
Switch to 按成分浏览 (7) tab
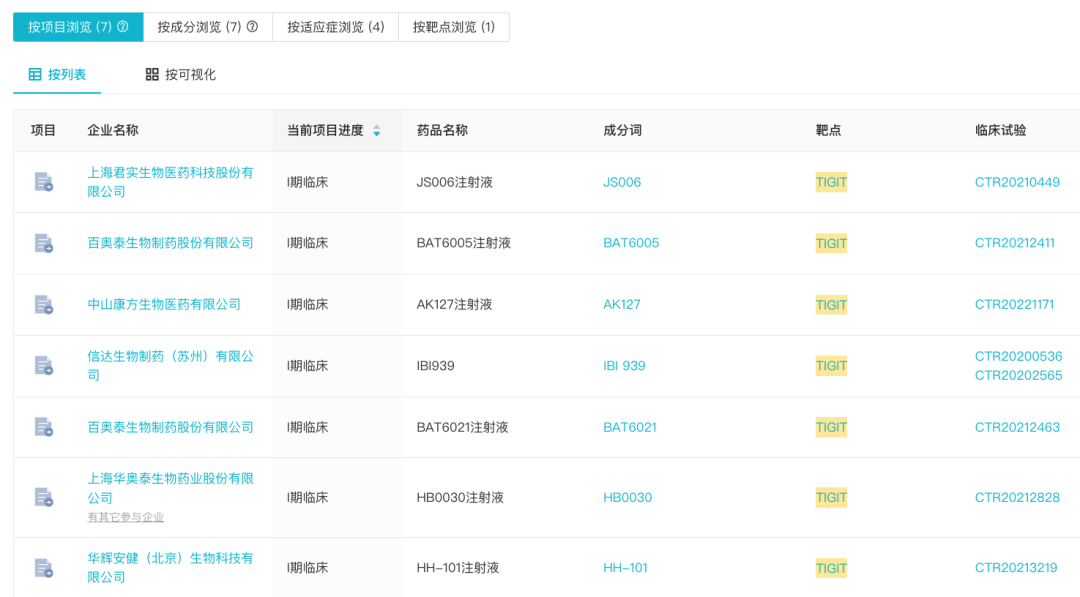tap(207, 27)
